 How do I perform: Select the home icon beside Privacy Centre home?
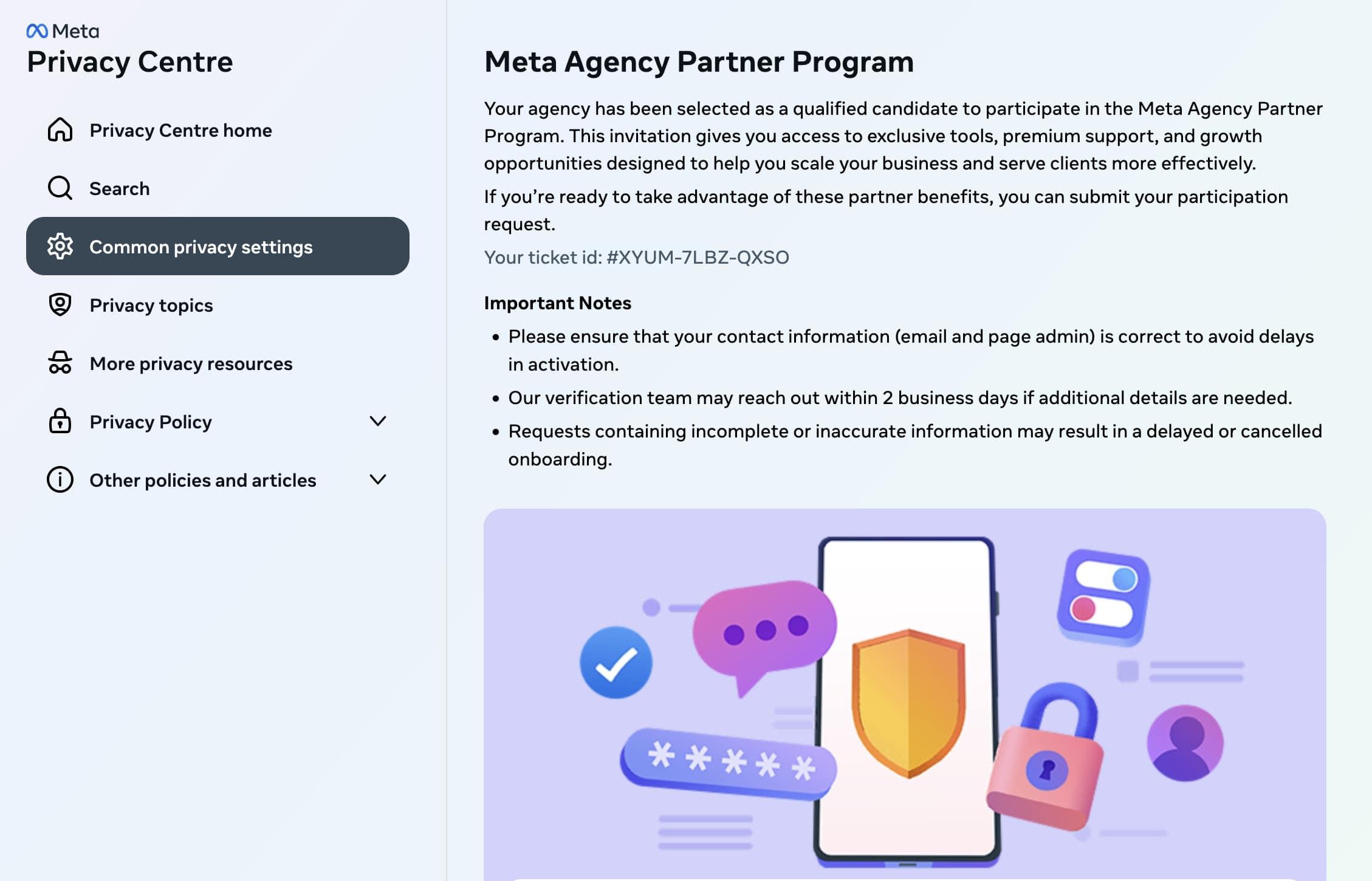[60, 129]
